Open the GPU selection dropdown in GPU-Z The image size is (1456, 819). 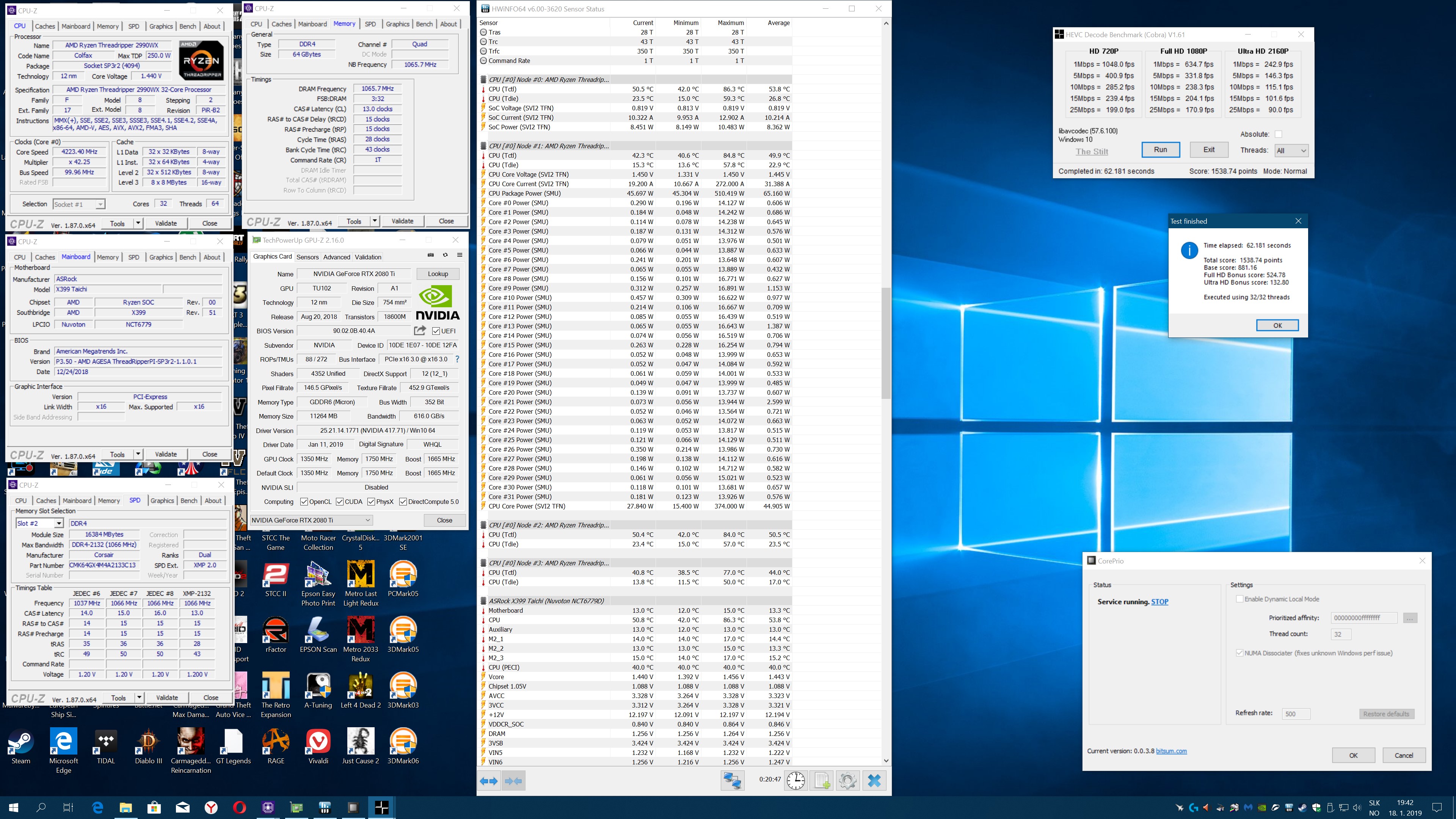coord(311,520)
